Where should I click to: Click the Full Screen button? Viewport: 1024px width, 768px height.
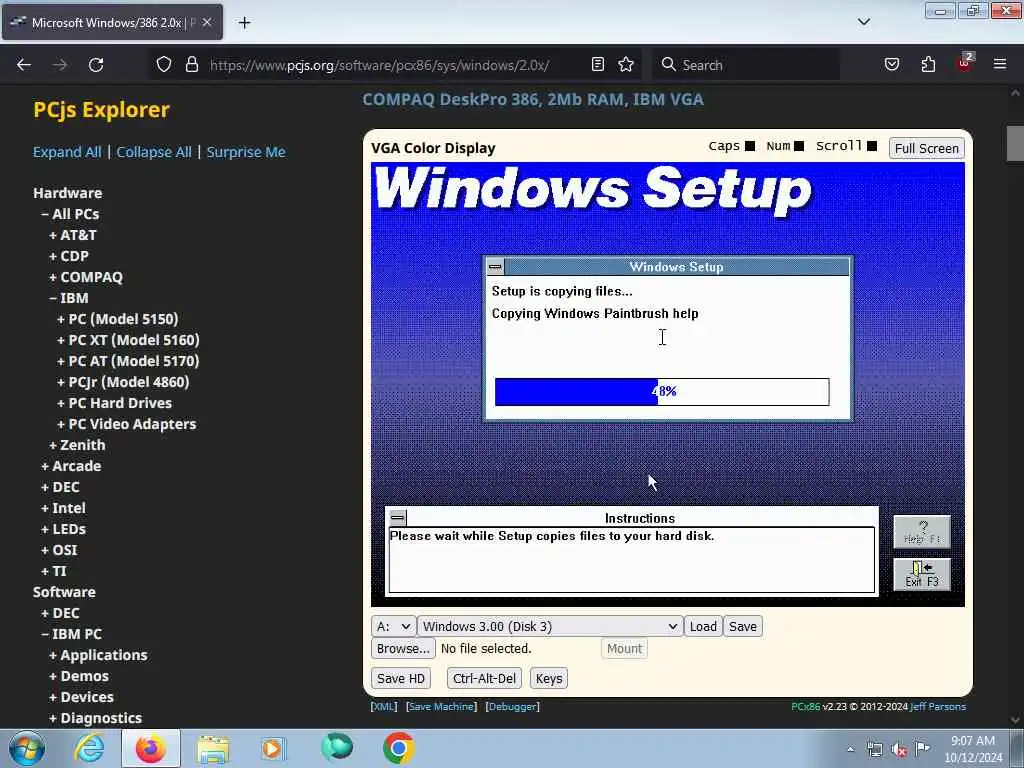(x=926, y=148)
